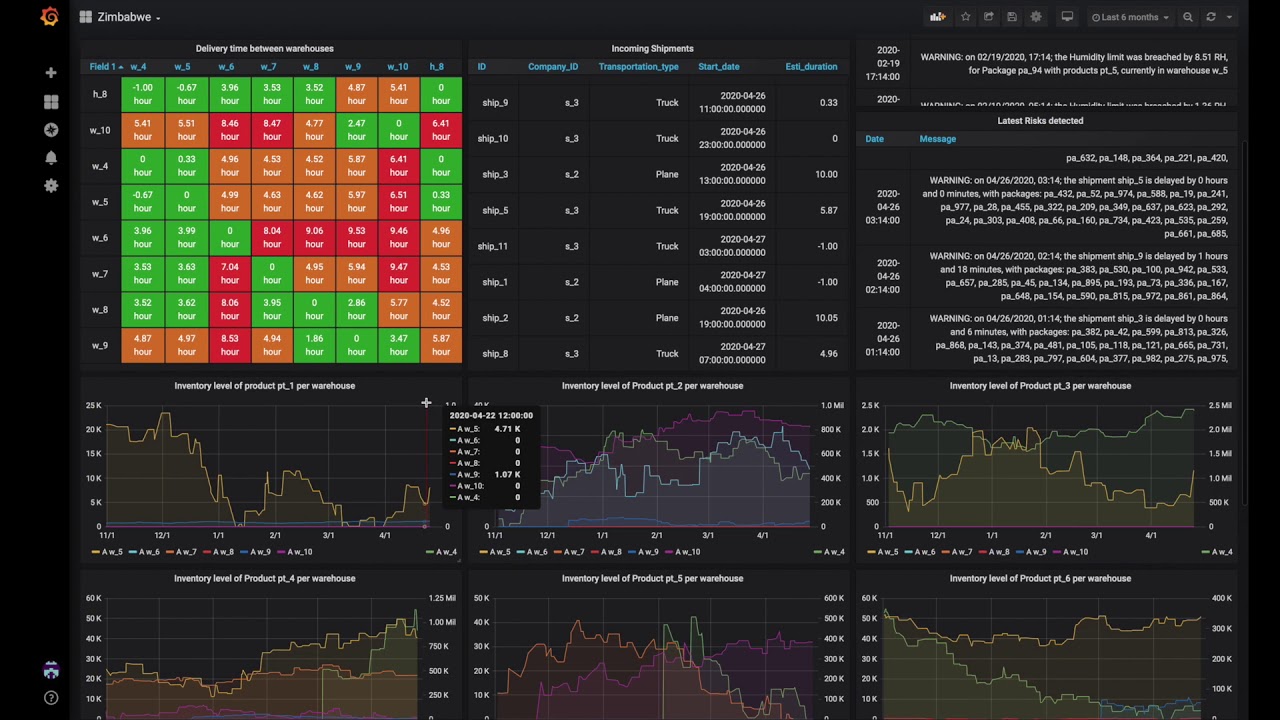Click the dashboard grid icon beside Zimbabwe

pos(86,17)
